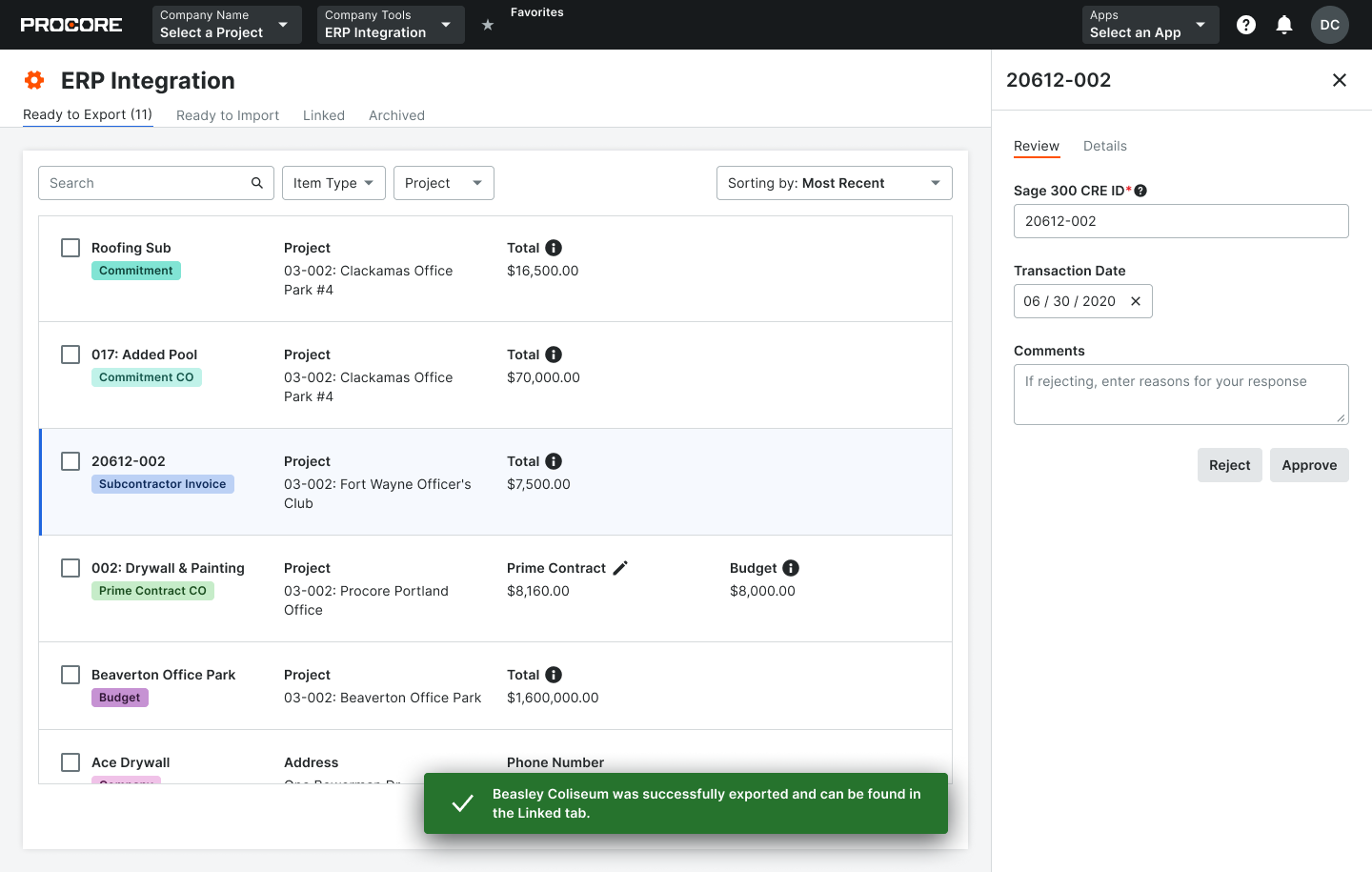Open the DC user avatar menu

[x=1330, y=25]
